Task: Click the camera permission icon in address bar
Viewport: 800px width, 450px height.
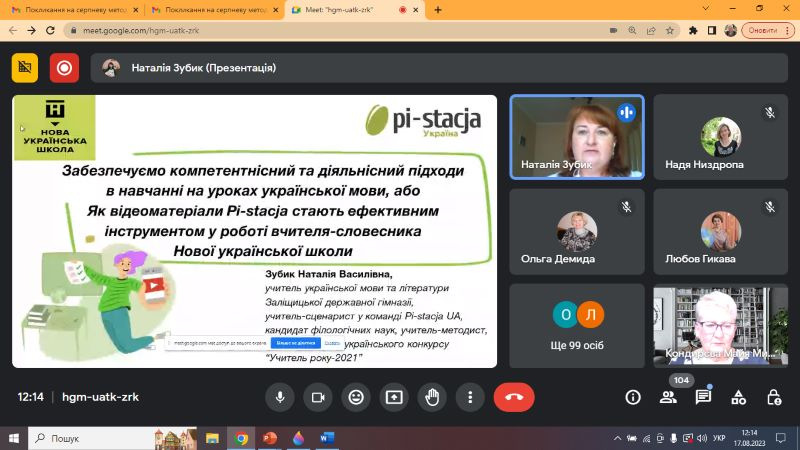Action: tap(613, 31)
